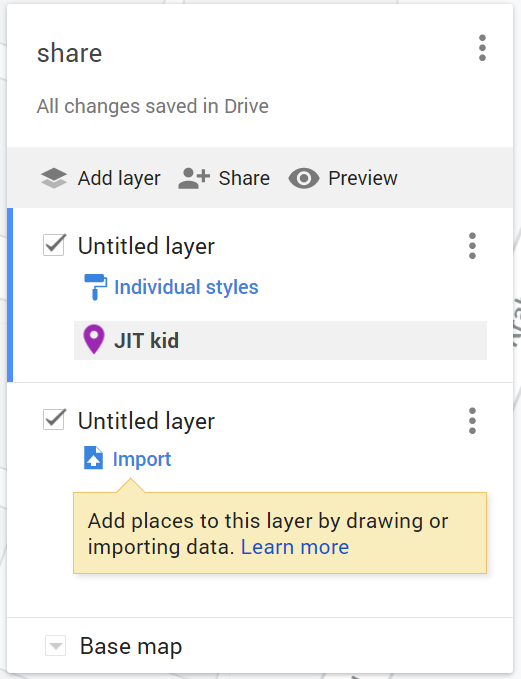The height and width of the screenshot is (679, 521).
Task: Open the Individual styles link
Action: tap(186, 287)
